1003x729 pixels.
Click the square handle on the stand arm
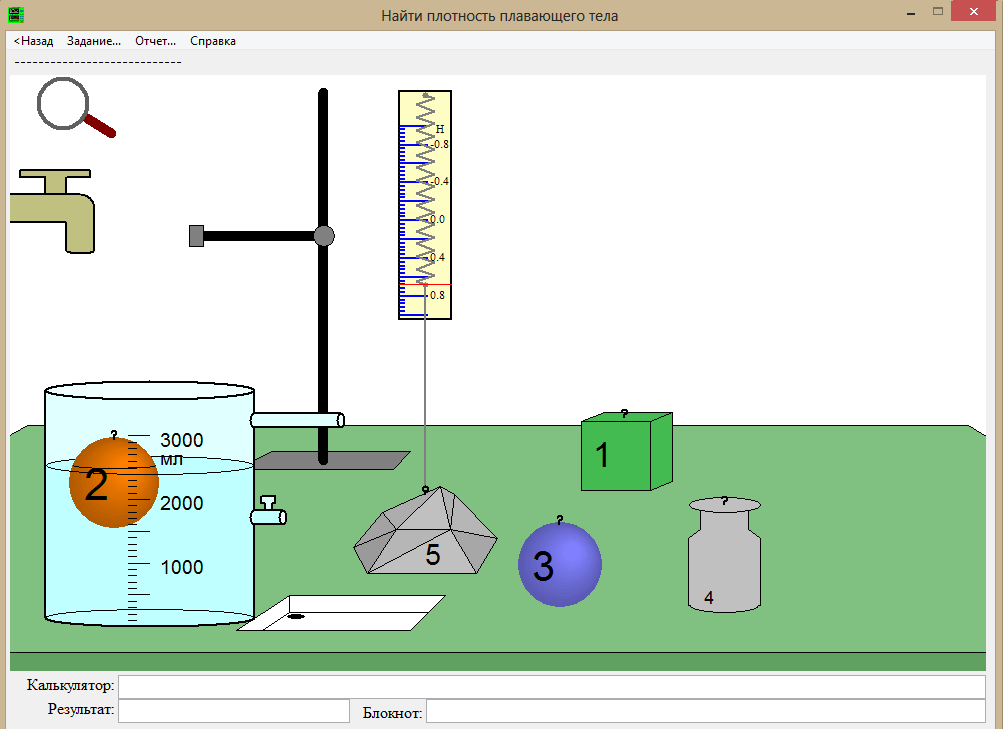[x=197, y=236]
